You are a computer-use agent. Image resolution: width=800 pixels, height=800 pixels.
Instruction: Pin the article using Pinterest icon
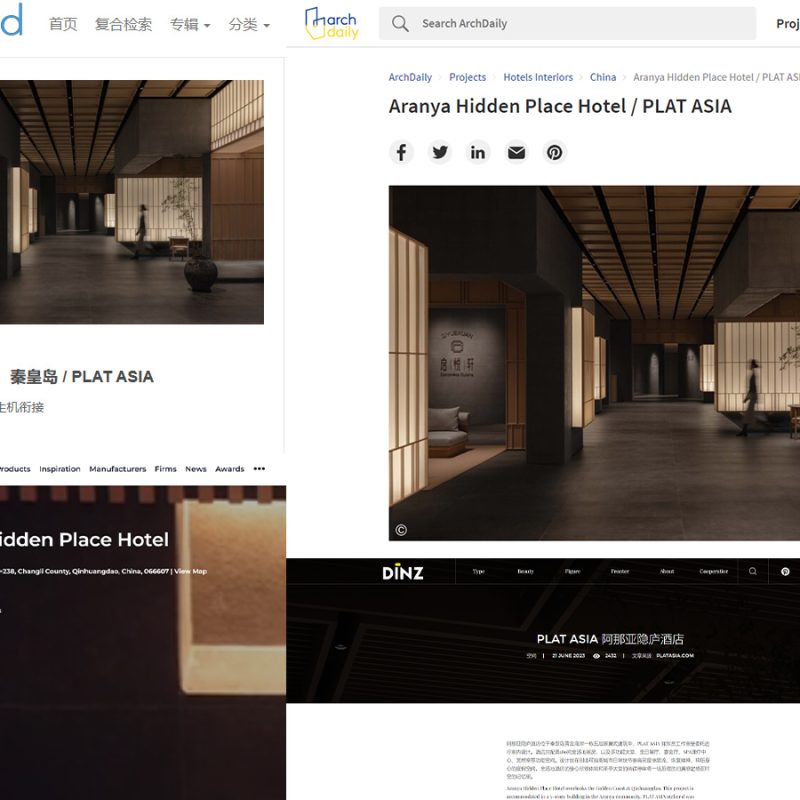(555, 152)
